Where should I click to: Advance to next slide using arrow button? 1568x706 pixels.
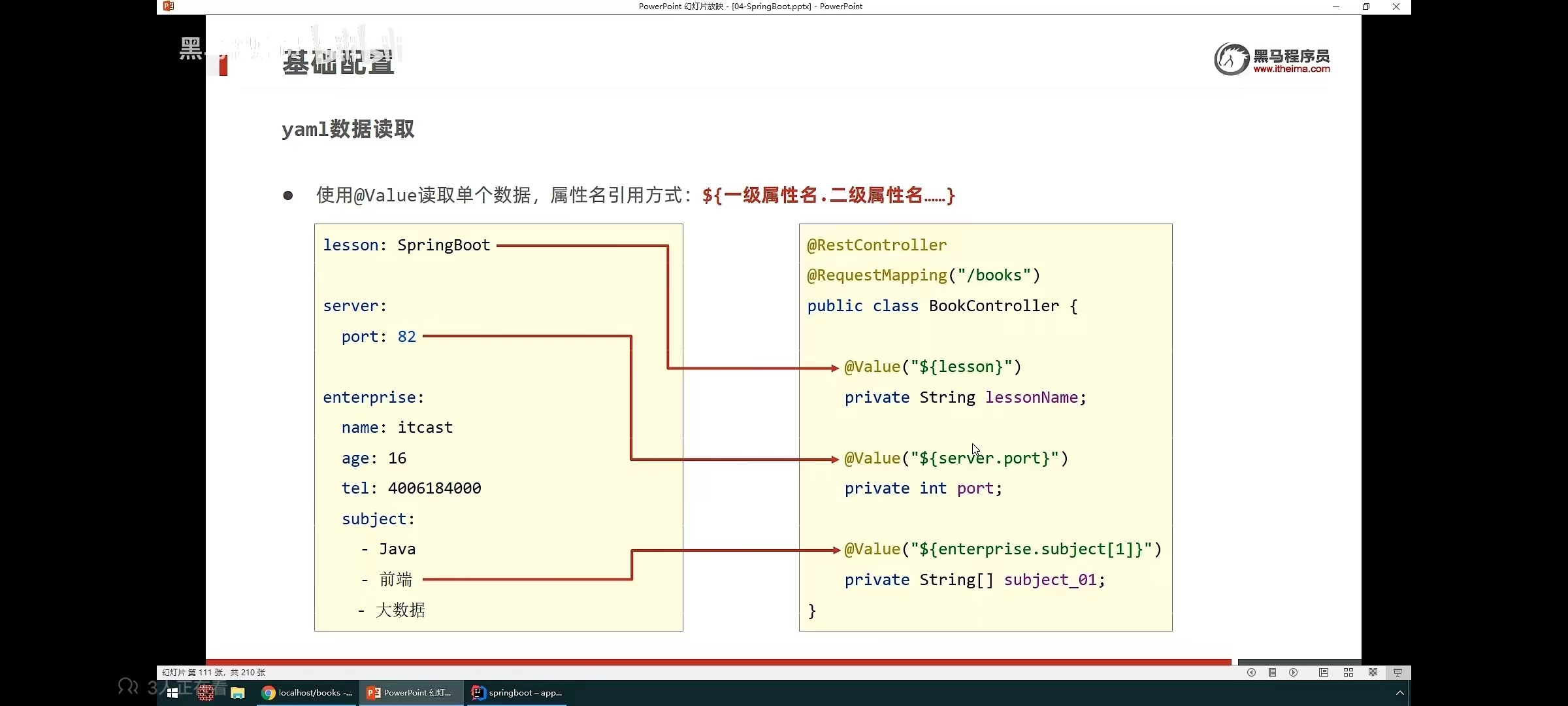pyautogui.click(x=1294, y=672)
